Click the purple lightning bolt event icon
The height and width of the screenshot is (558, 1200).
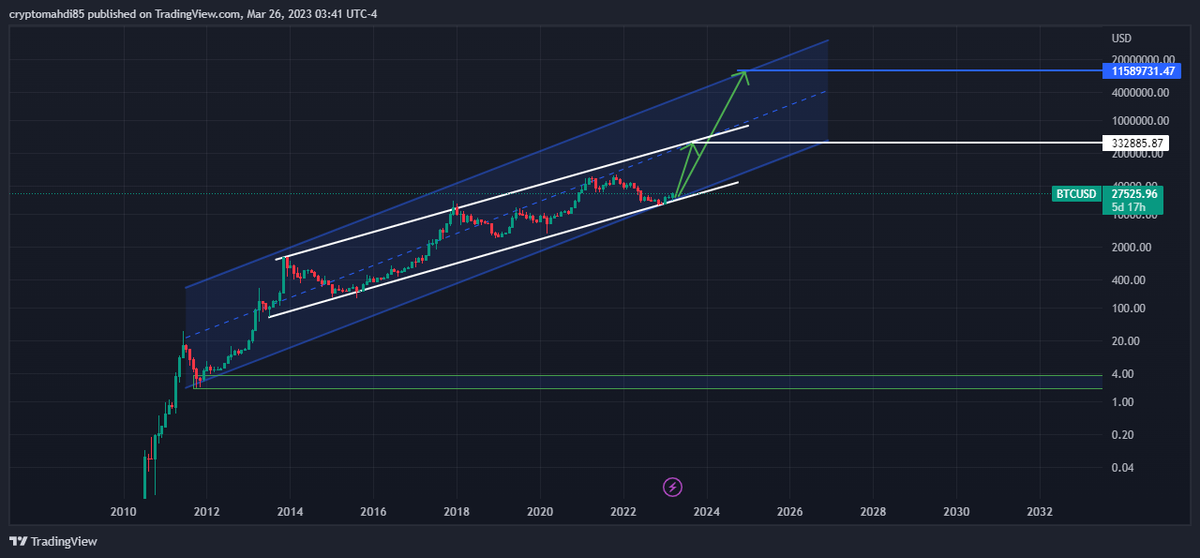(673, 487)
